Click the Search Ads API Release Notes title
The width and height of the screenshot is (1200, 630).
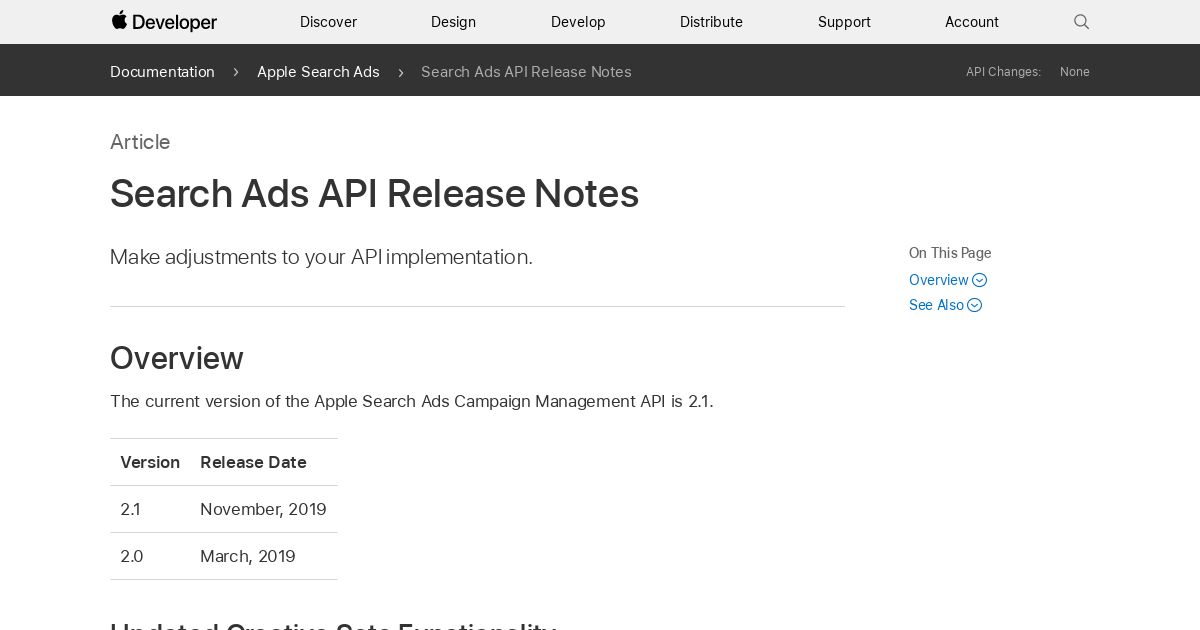tap(374, 194)
